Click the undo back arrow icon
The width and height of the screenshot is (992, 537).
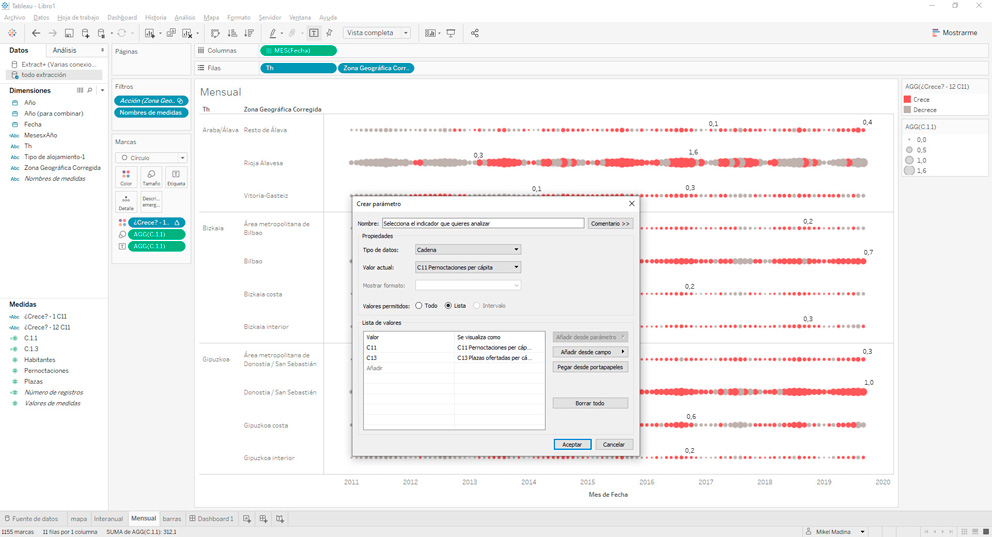pyautogui.click(x=36, y=33)
